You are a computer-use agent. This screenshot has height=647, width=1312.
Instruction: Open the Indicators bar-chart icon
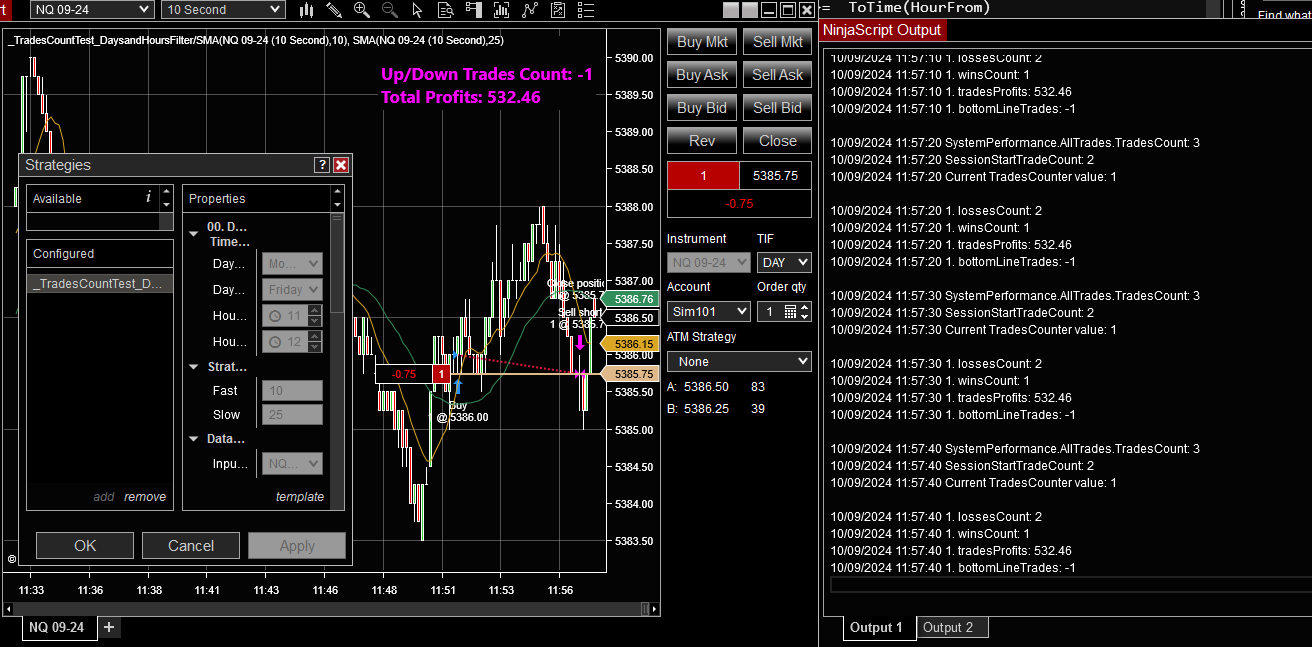click(501, 11)
